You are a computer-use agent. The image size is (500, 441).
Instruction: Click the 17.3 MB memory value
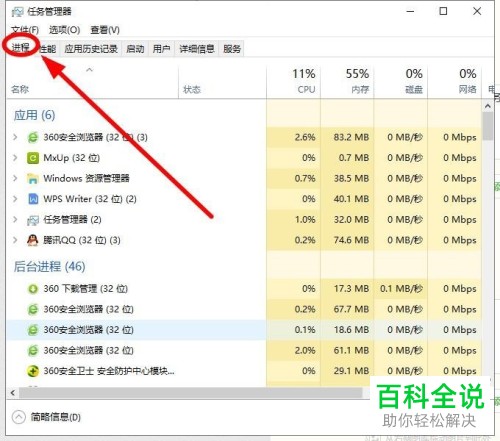pos(351,289)
